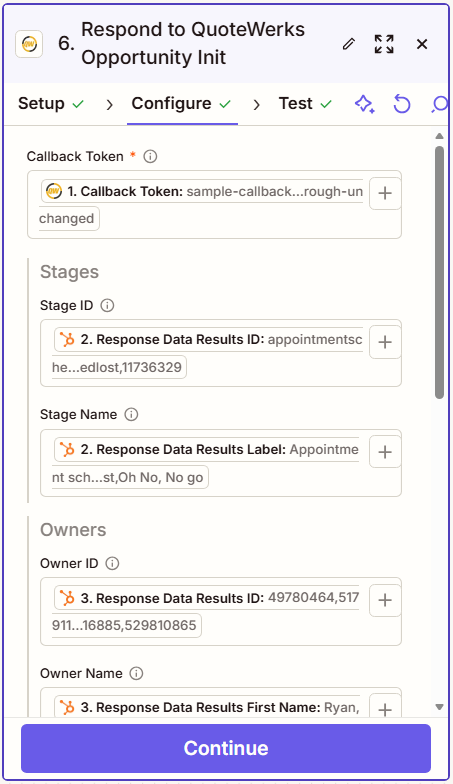Show info tooltip for Stage ID
The height and width of the screenshot is (784, 453).
pos(107,306)
